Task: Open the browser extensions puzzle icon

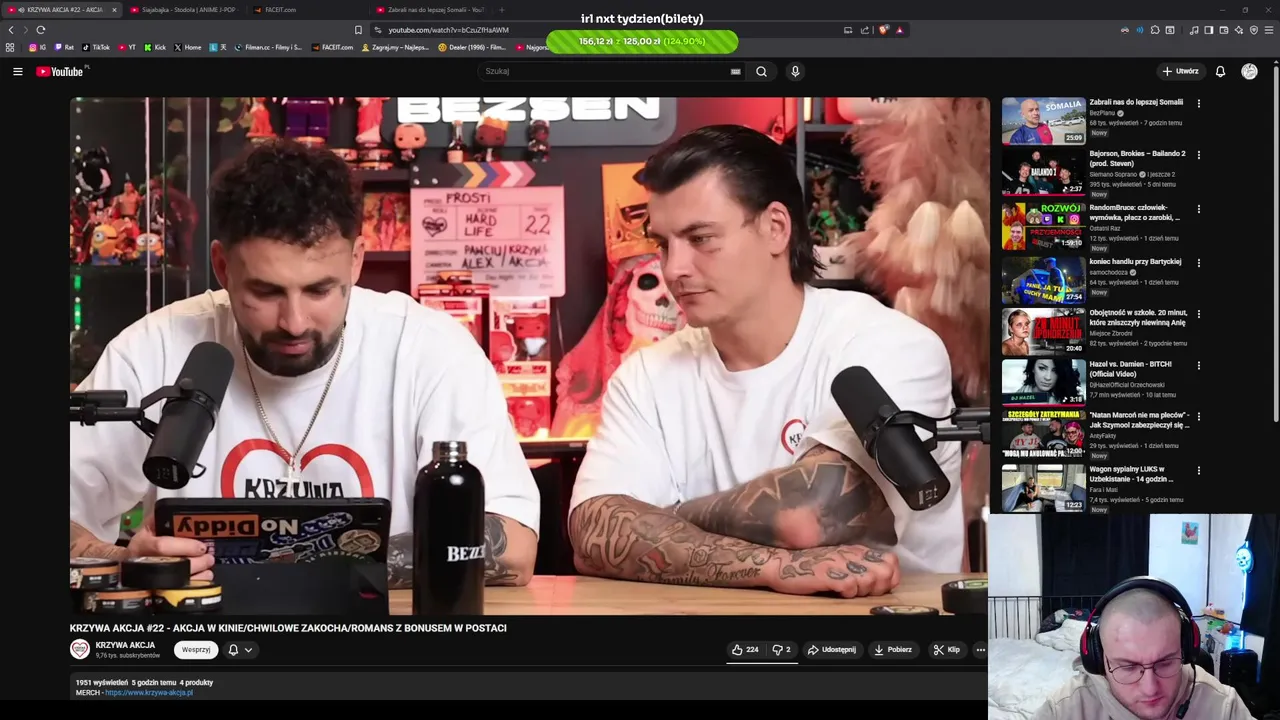Action: 1155,30
